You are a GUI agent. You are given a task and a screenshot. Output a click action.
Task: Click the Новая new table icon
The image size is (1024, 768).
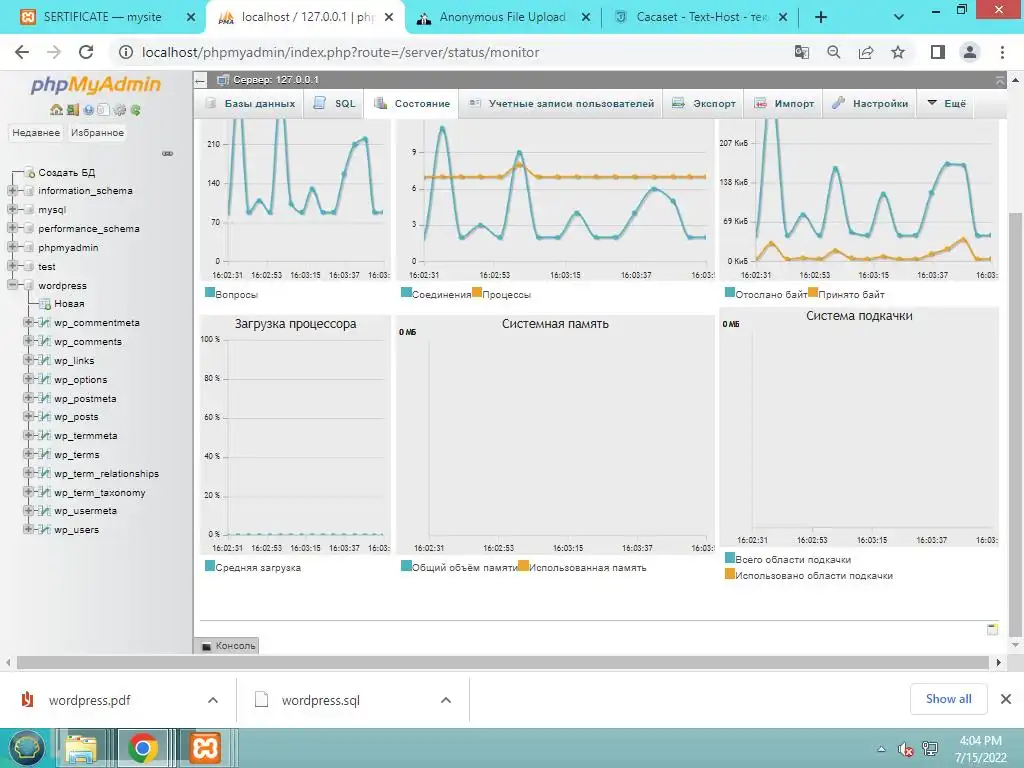[x=45, y=304]
